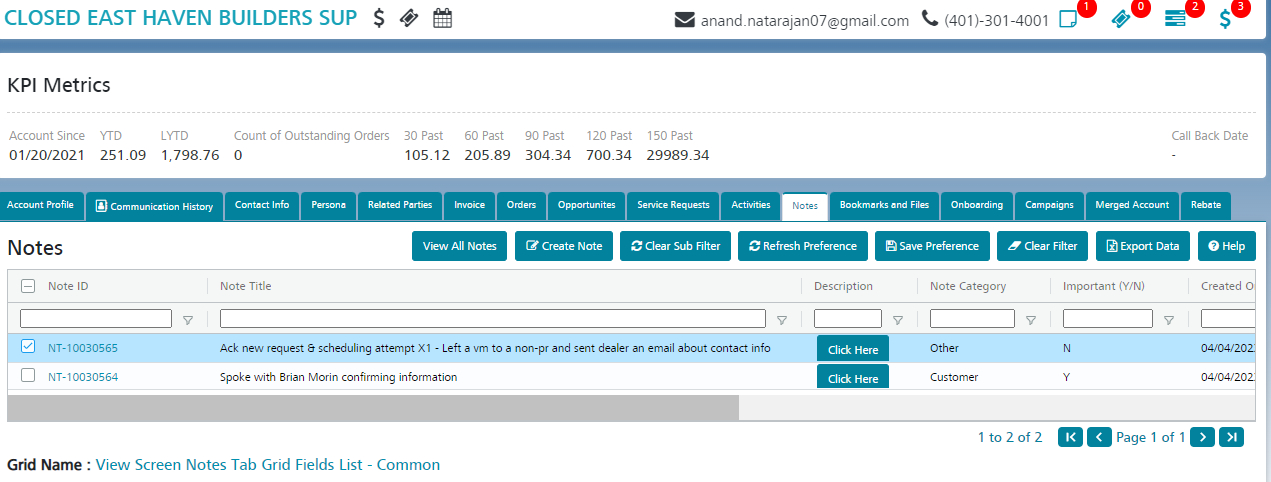Image resolution: width=1271 pixels, height=482 pixels.
Task: Open the calendar icon beside account name
Action: [443, 18]
